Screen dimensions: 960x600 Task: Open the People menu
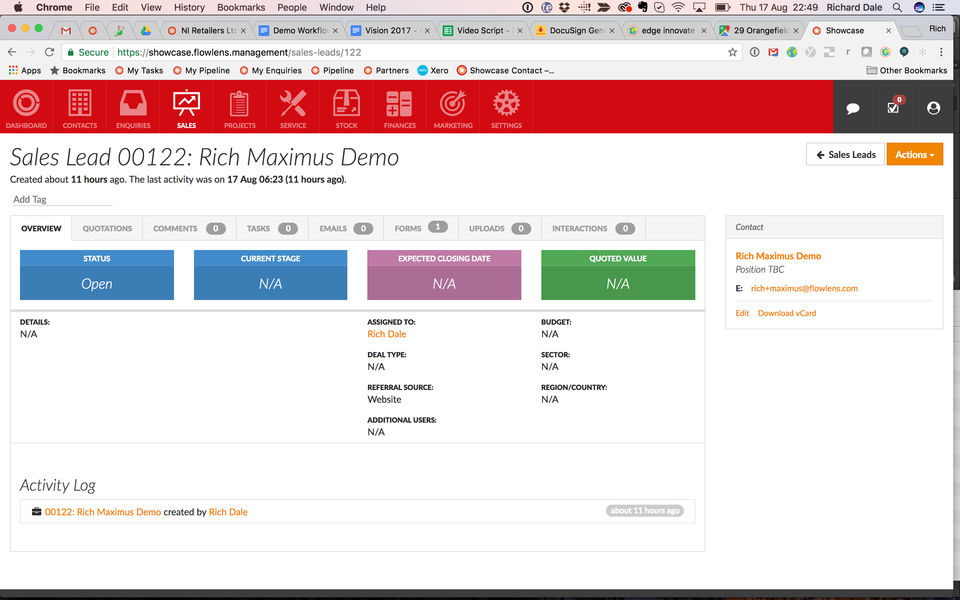pos(292,7)
